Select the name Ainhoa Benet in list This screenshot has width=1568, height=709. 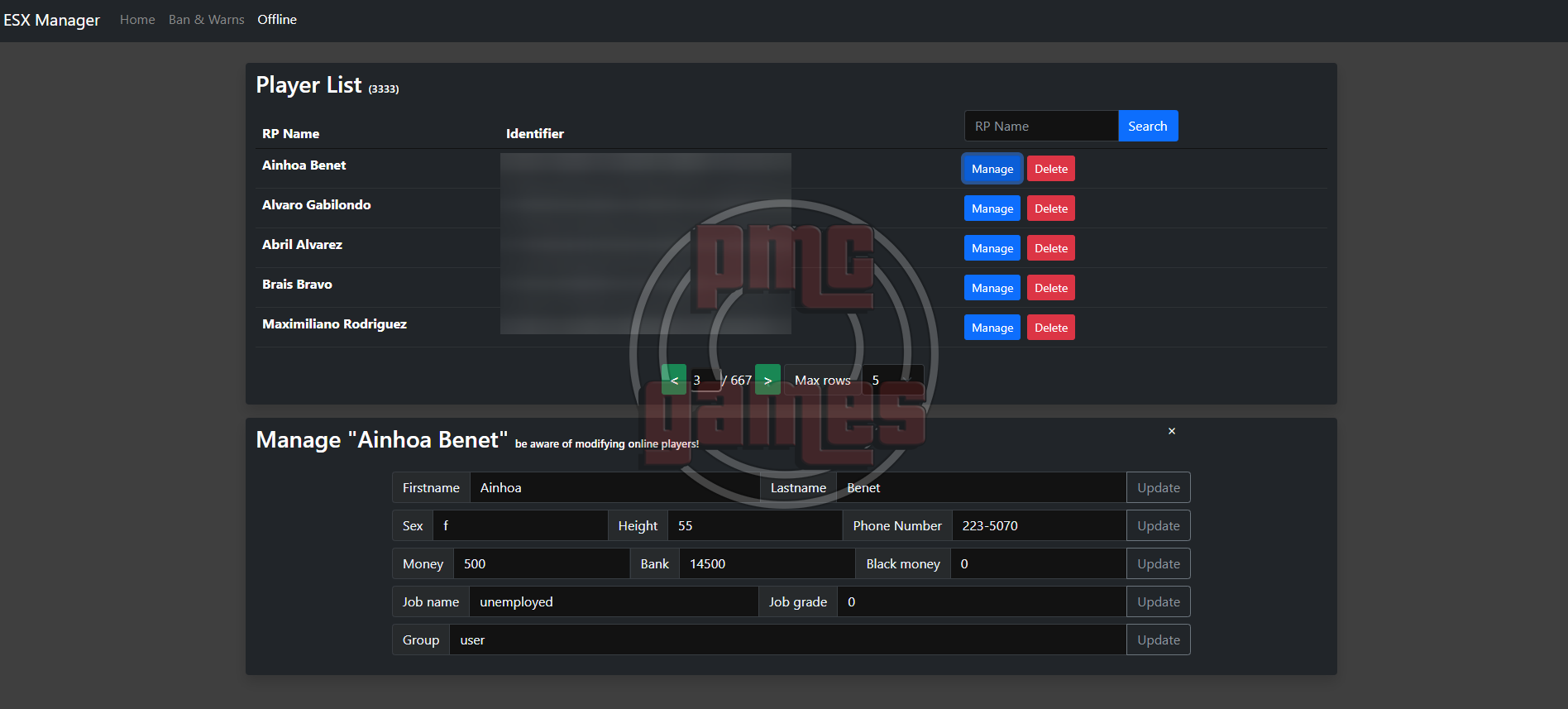tap(304, 165)
